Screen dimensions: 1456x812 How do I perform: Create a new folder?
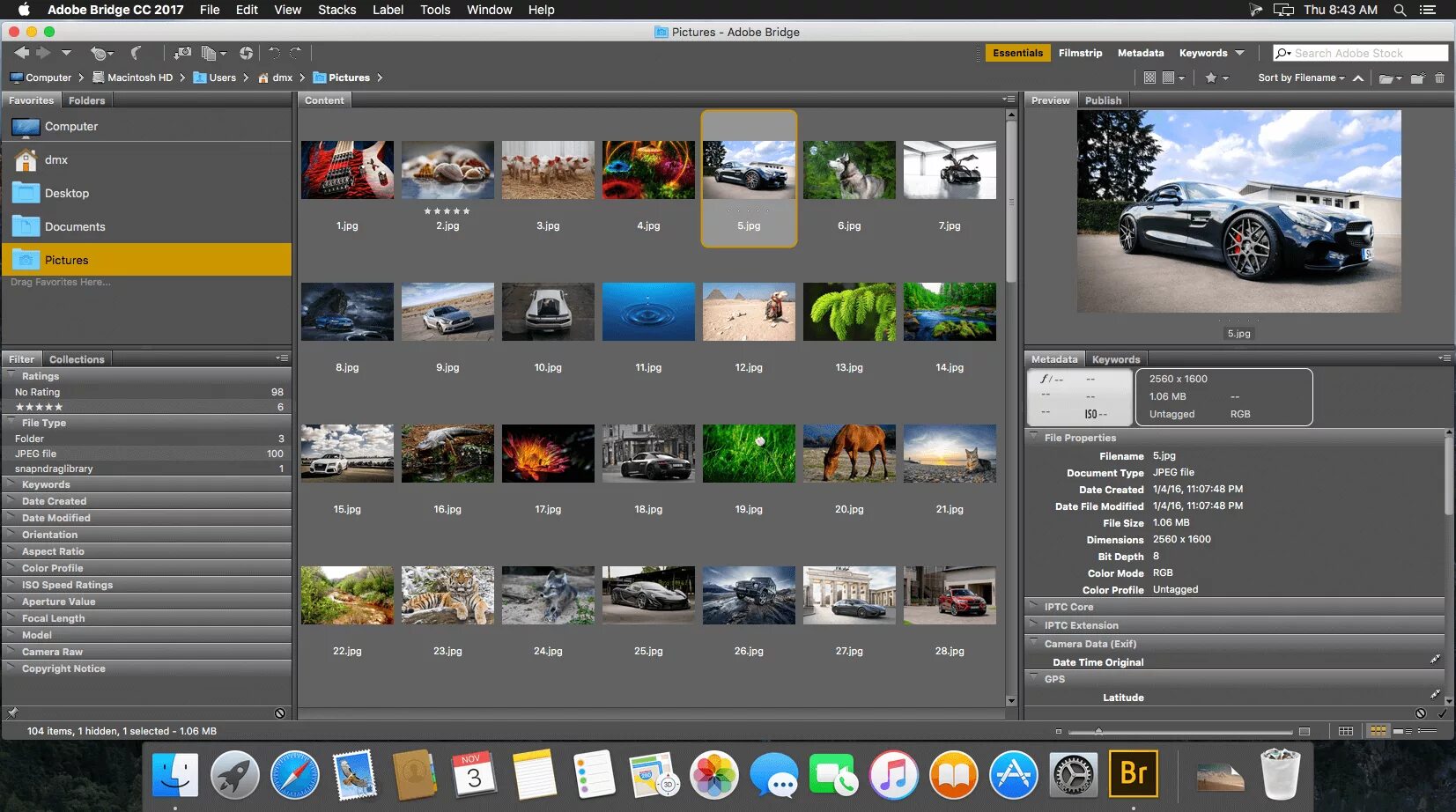click(x=1417, y=78)
